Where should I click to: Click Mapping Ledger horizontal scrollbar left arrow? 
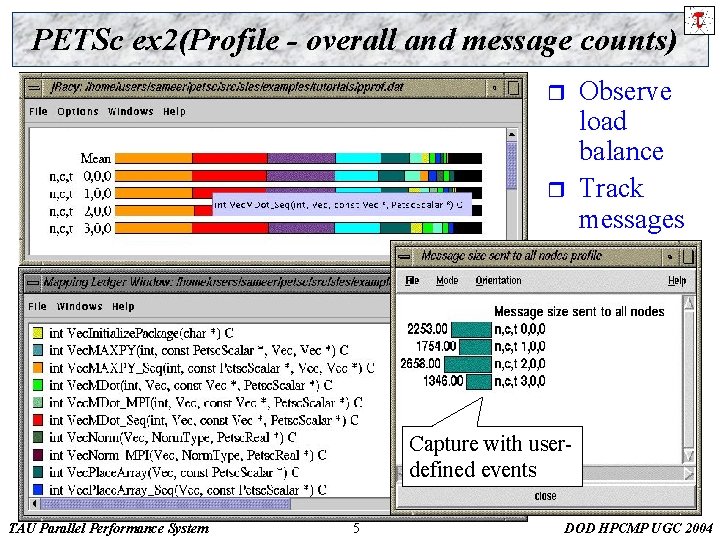click(x=34, y=504)
